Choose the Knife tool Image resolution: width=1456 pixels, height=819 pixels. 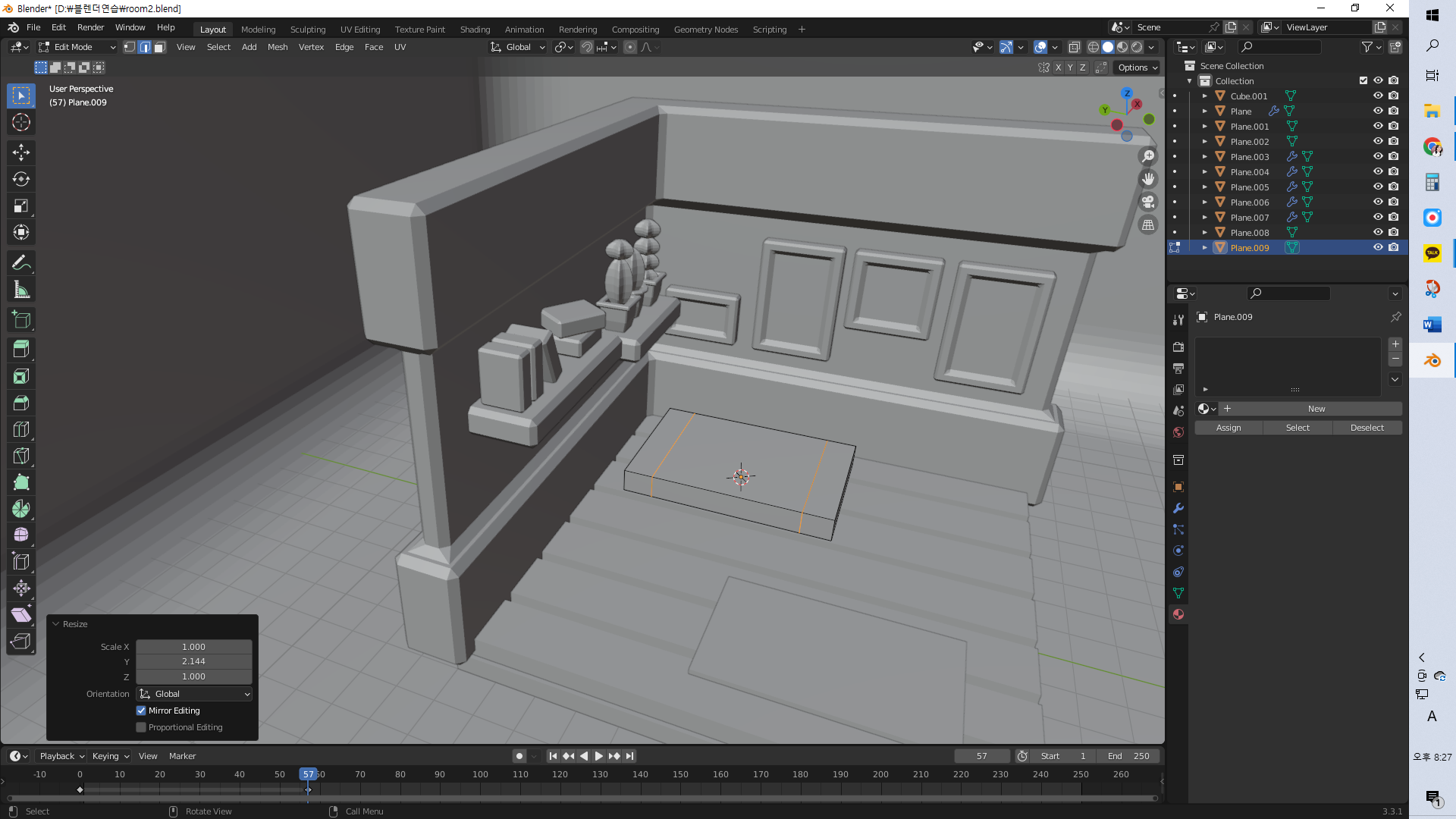pyautogui.click(x=21, y=456)
